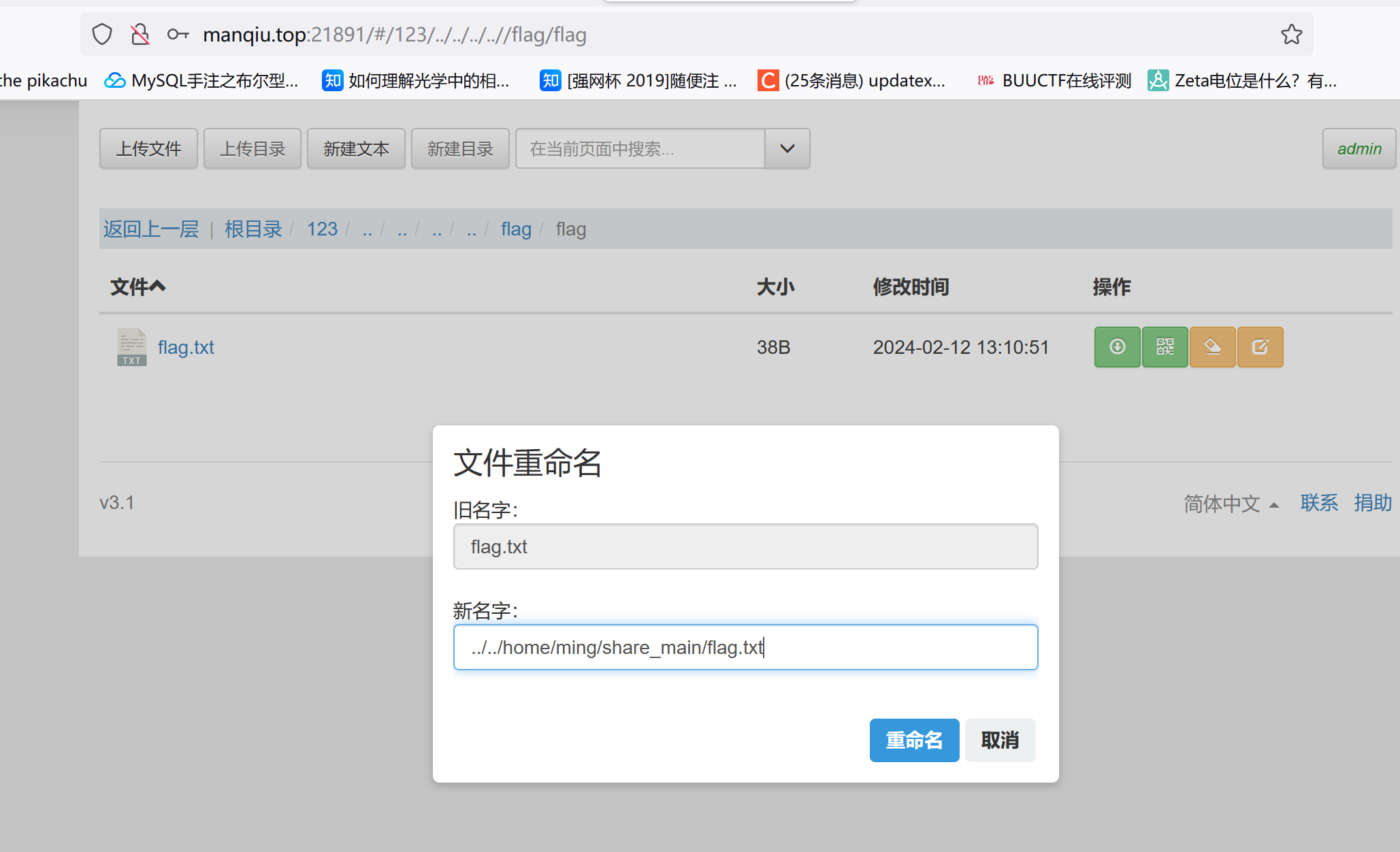This screenshot has height=852, width=1400.
Task: Click the 38B size value
Action: point(773,347)
